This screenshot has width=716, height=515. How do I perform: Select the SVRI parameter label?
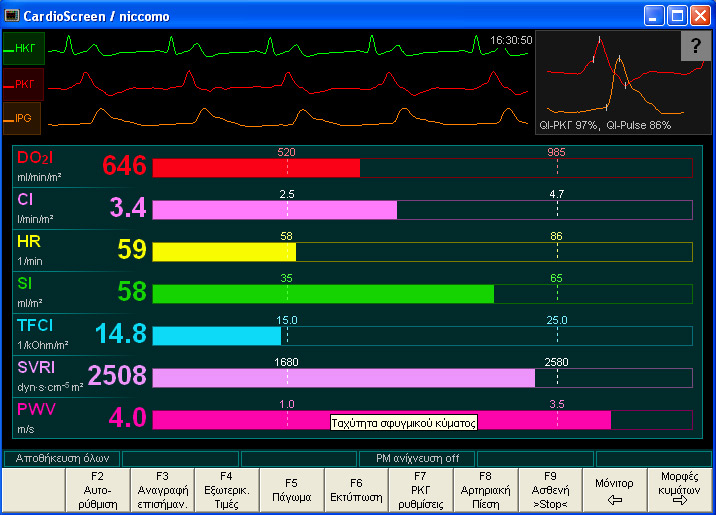click(x=38, y=369)
